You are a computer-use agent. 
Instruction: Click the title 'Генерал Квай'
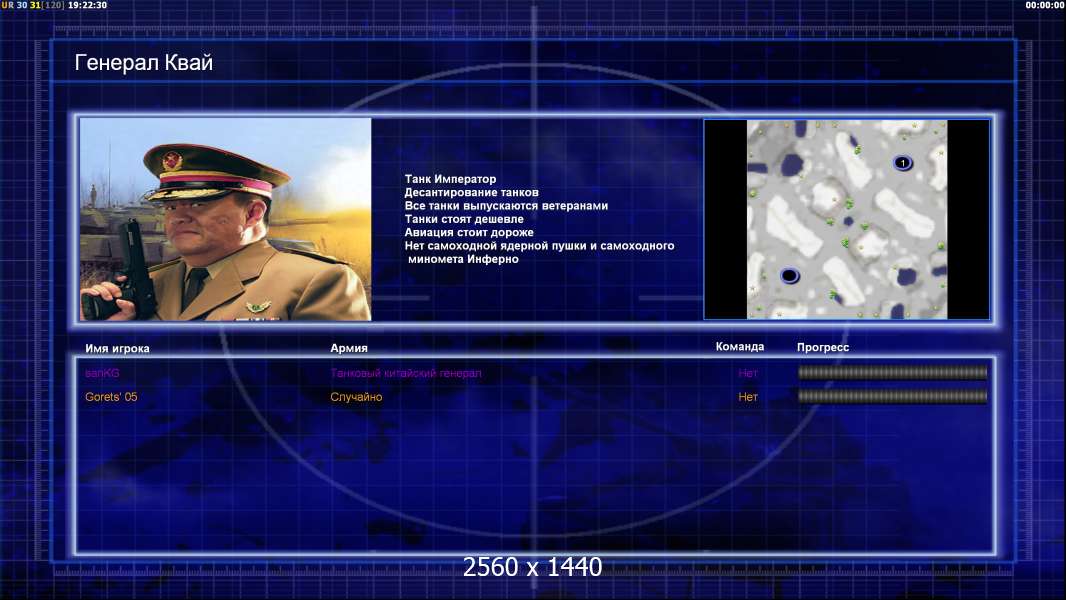pos(143,63)
